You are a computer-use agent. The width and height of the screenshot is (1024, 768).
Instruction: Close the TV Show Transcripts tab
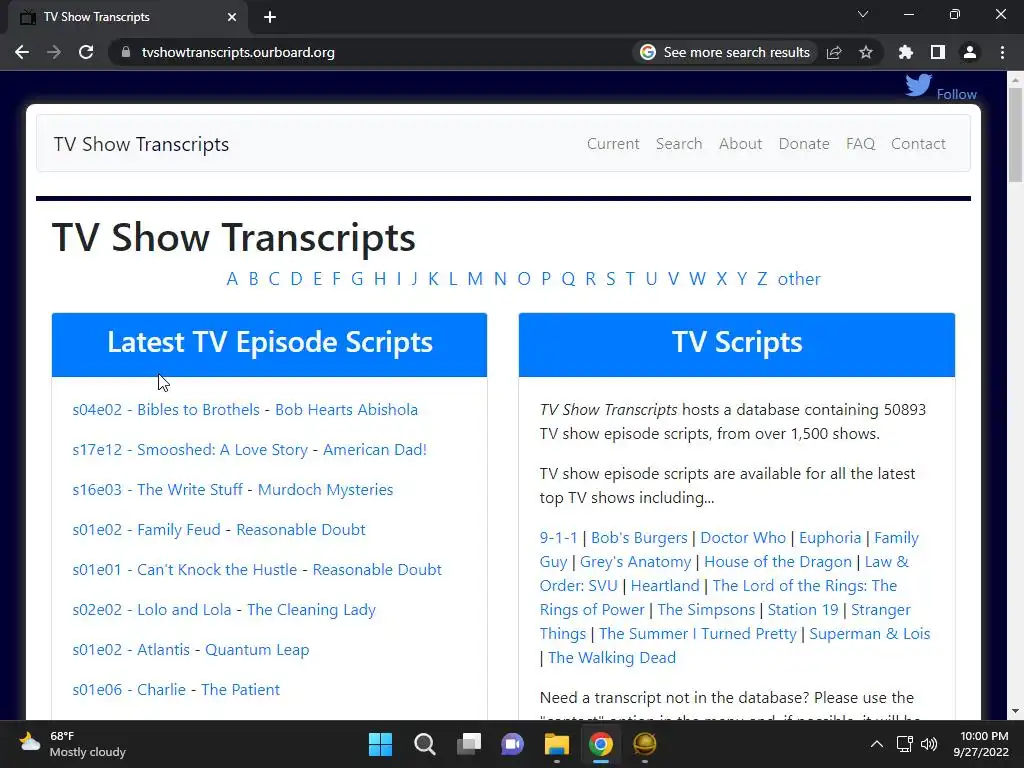pyautogui.click(x=232, y=17)
